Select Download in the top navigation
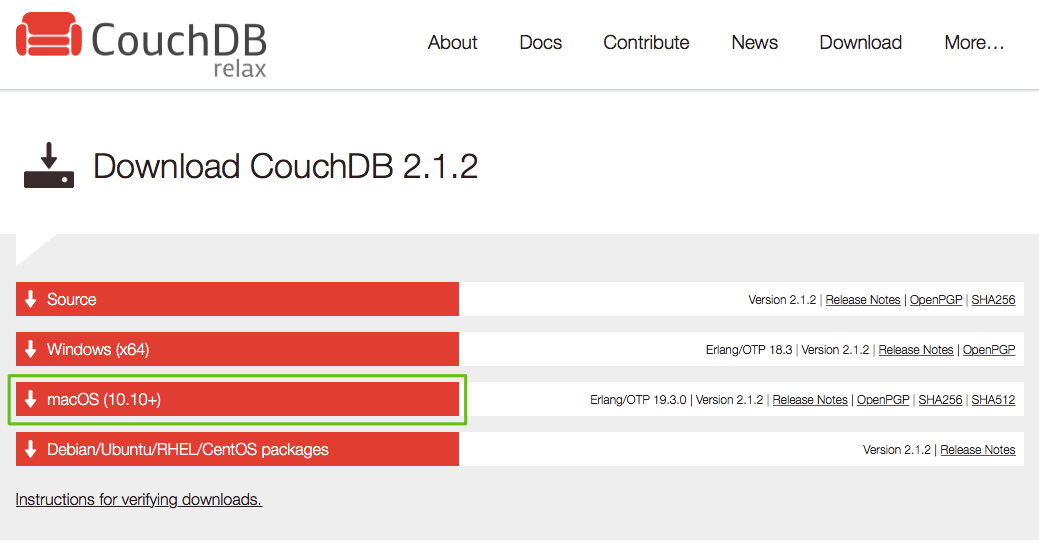 pos(860,42)
